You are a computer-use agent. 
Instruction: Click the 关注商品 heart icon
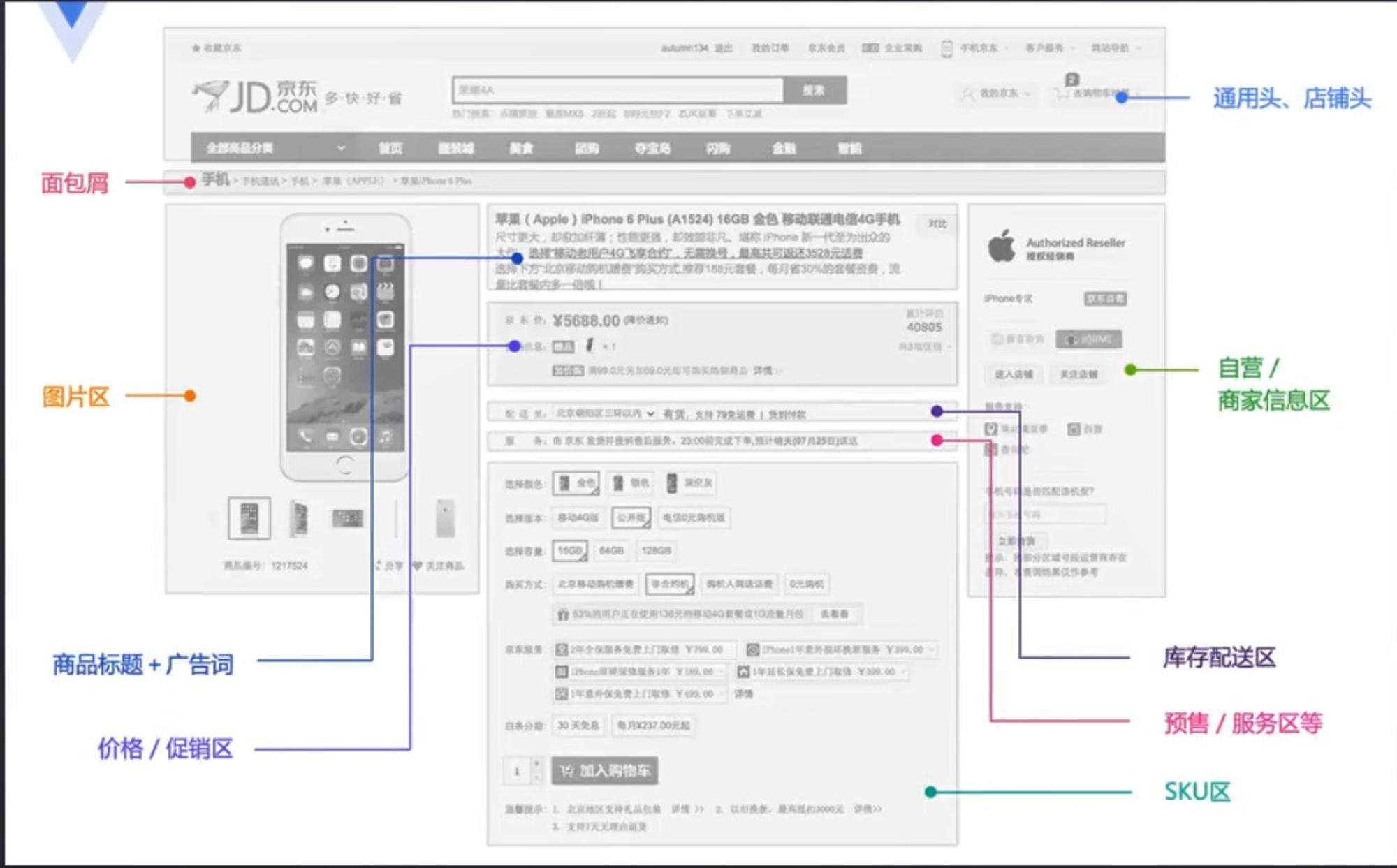click(417, 565)
